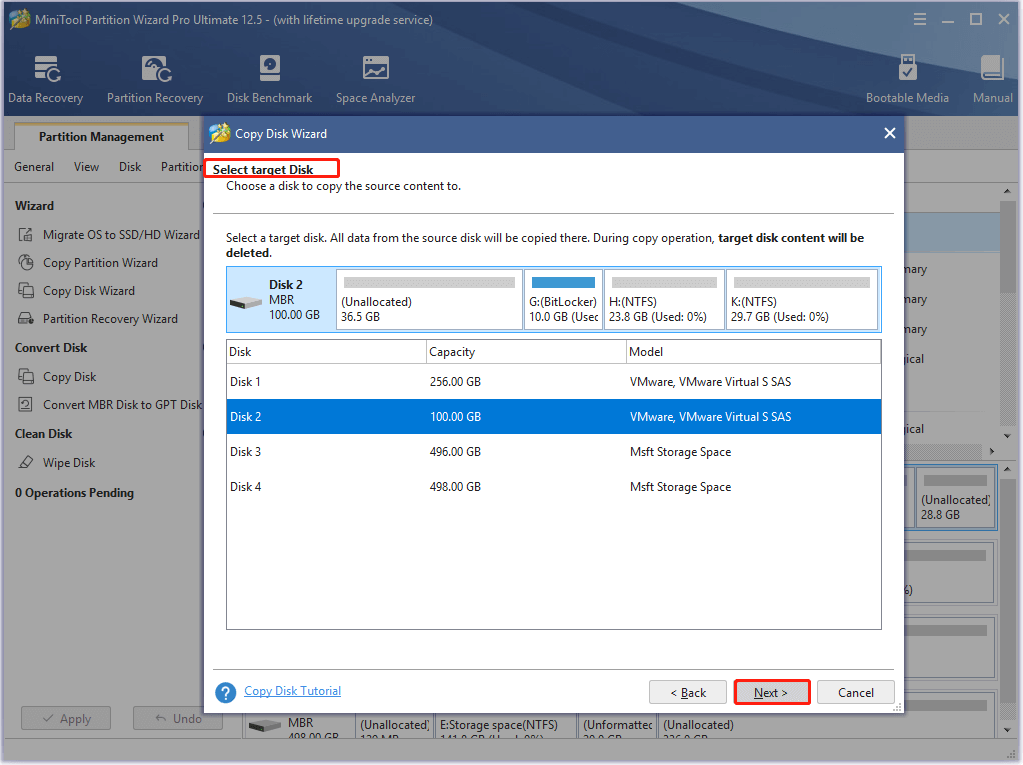Select Disk 1 row in disk list
Viewport: 1023px width, 765px height.
point(554,382)
